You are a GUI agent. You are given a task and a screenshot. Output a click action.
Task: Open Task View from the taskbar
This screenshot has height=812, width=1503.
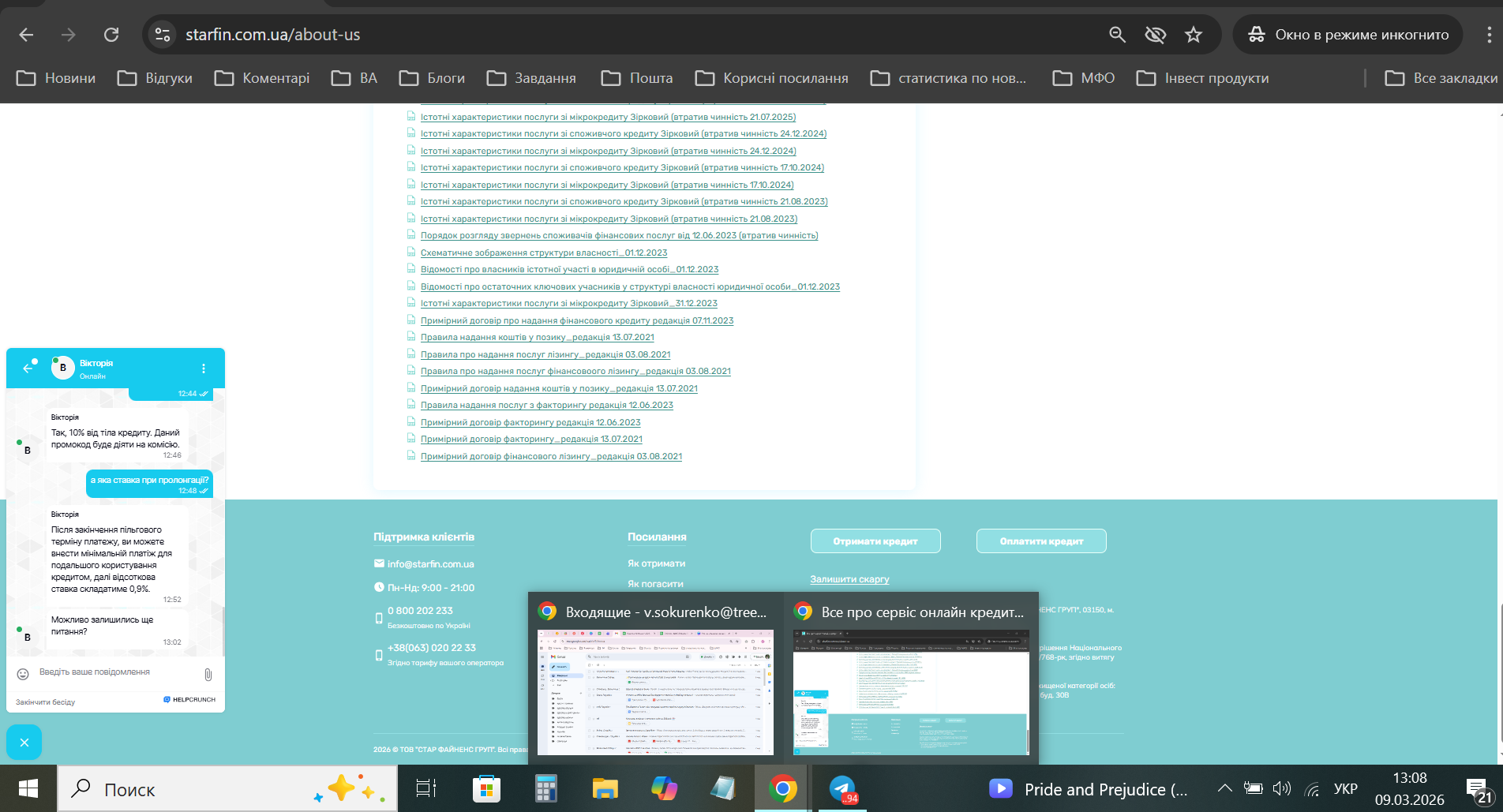[426, 788]
